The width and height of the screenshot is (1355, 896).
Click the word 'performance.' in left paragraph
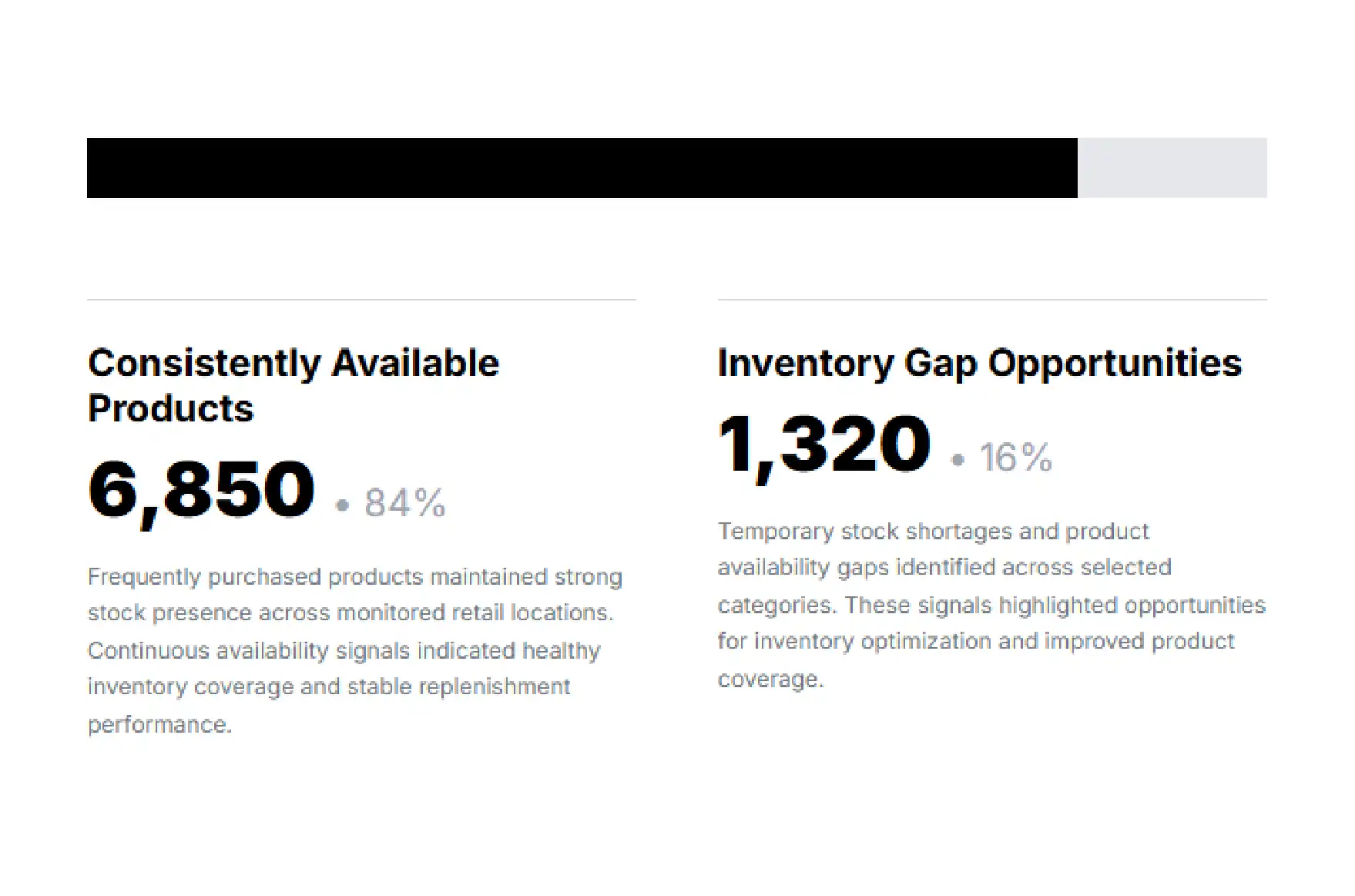(159, 725)
